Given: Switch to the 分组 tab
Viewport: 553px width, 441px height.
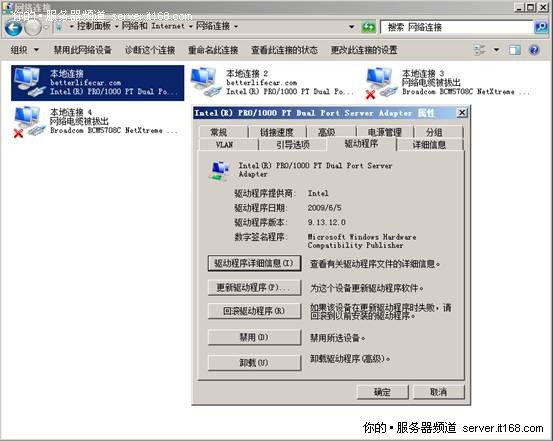Looking at the screenshot, I should point(438,132).
